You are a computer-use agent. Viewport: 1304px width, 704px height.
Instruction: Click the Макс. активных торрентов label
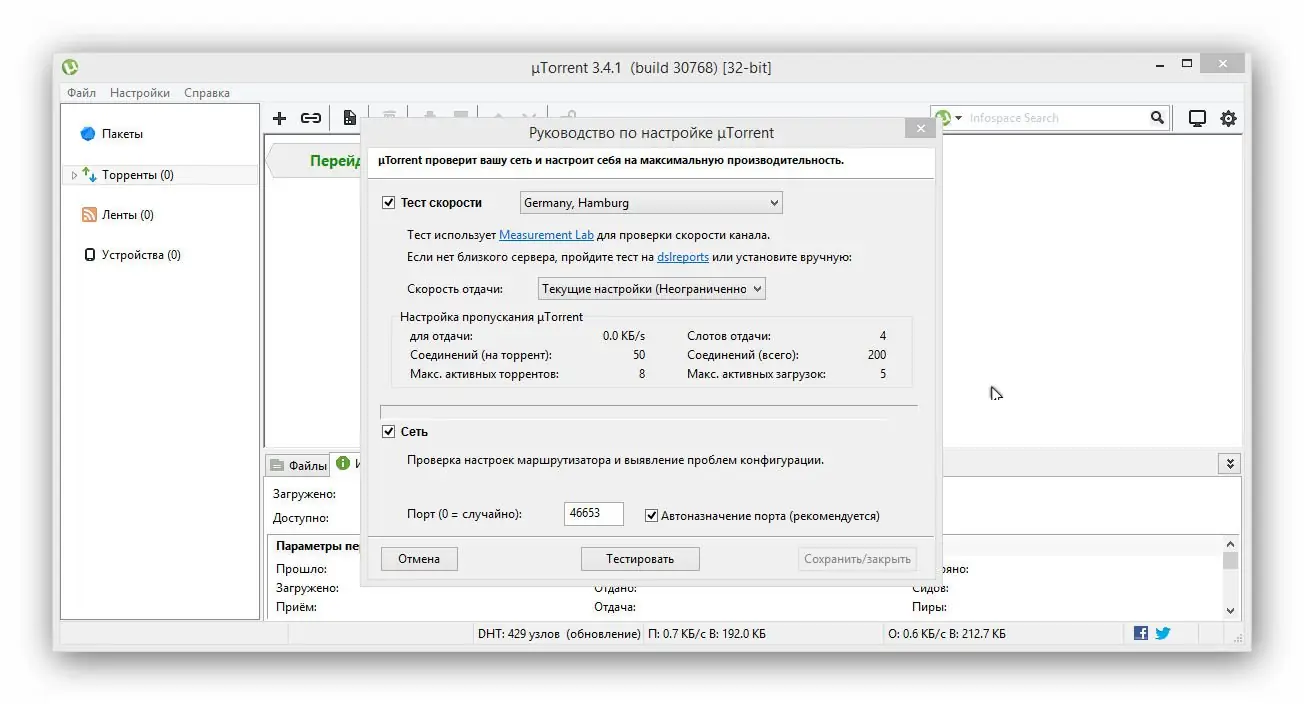coord(484,374)
